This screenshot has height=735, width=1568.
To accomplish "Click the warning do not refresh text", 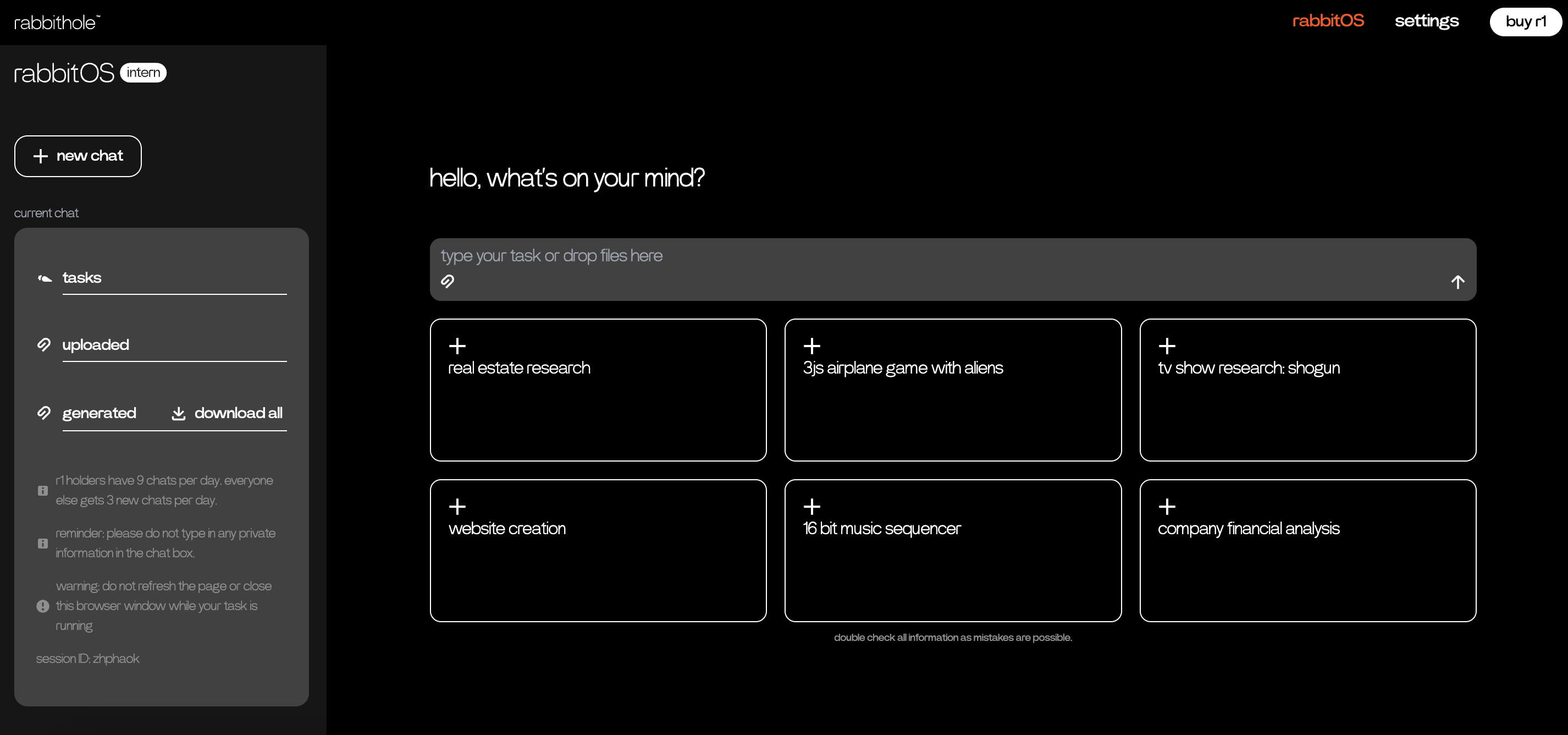I will [164, 606].
